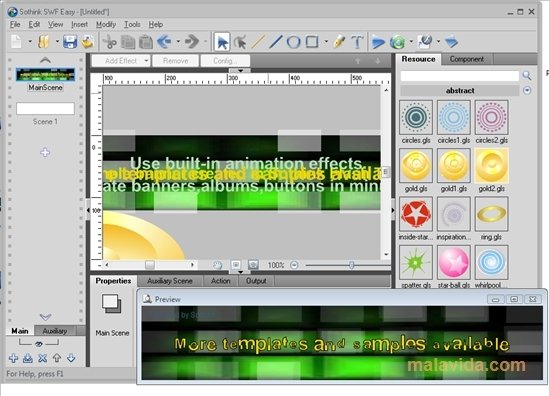This screenshot has height=396, width=549.
Task: Click the publish settings wrench icon
Action: (425, 42)
